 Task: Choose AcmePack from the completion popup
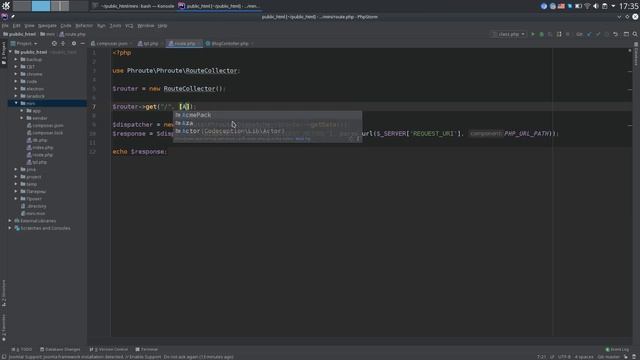[267, 115]
